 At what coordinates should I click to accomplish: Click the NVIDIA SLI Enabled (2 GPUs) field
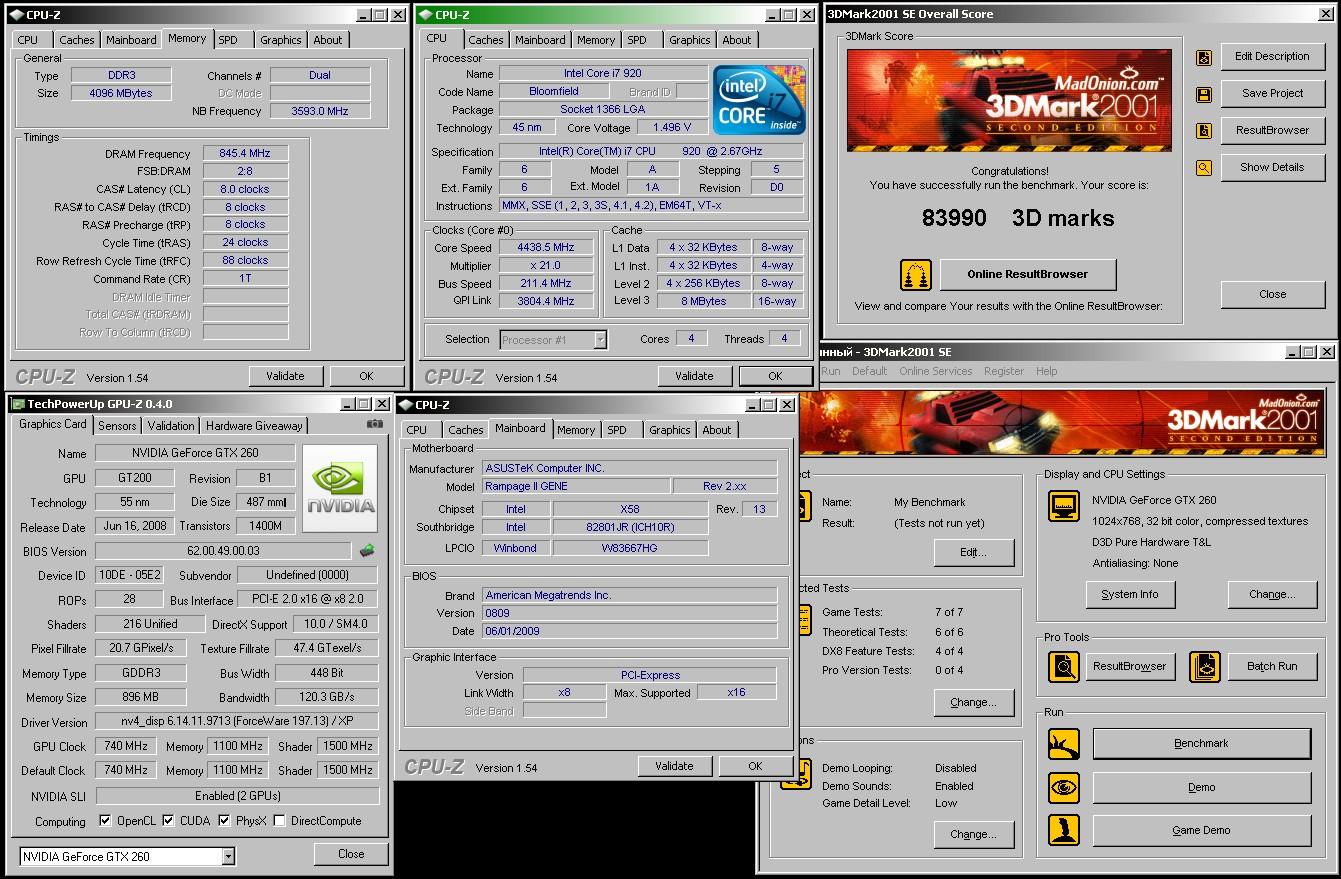click(x=237, y=796)
